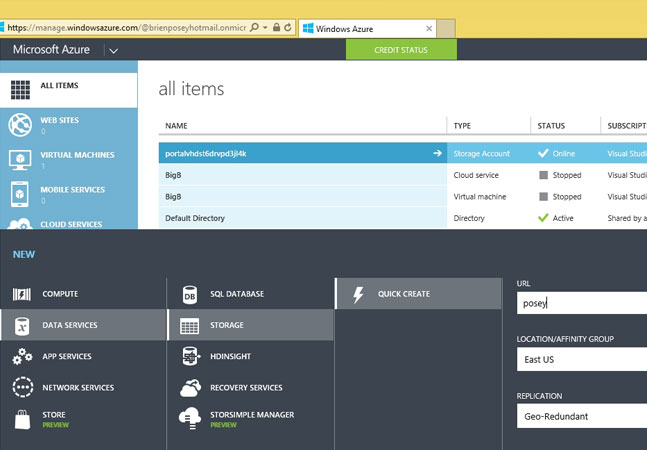647x450 pixels.
Task: Choose Store Preview in the New menu
Action: (83, 419)
